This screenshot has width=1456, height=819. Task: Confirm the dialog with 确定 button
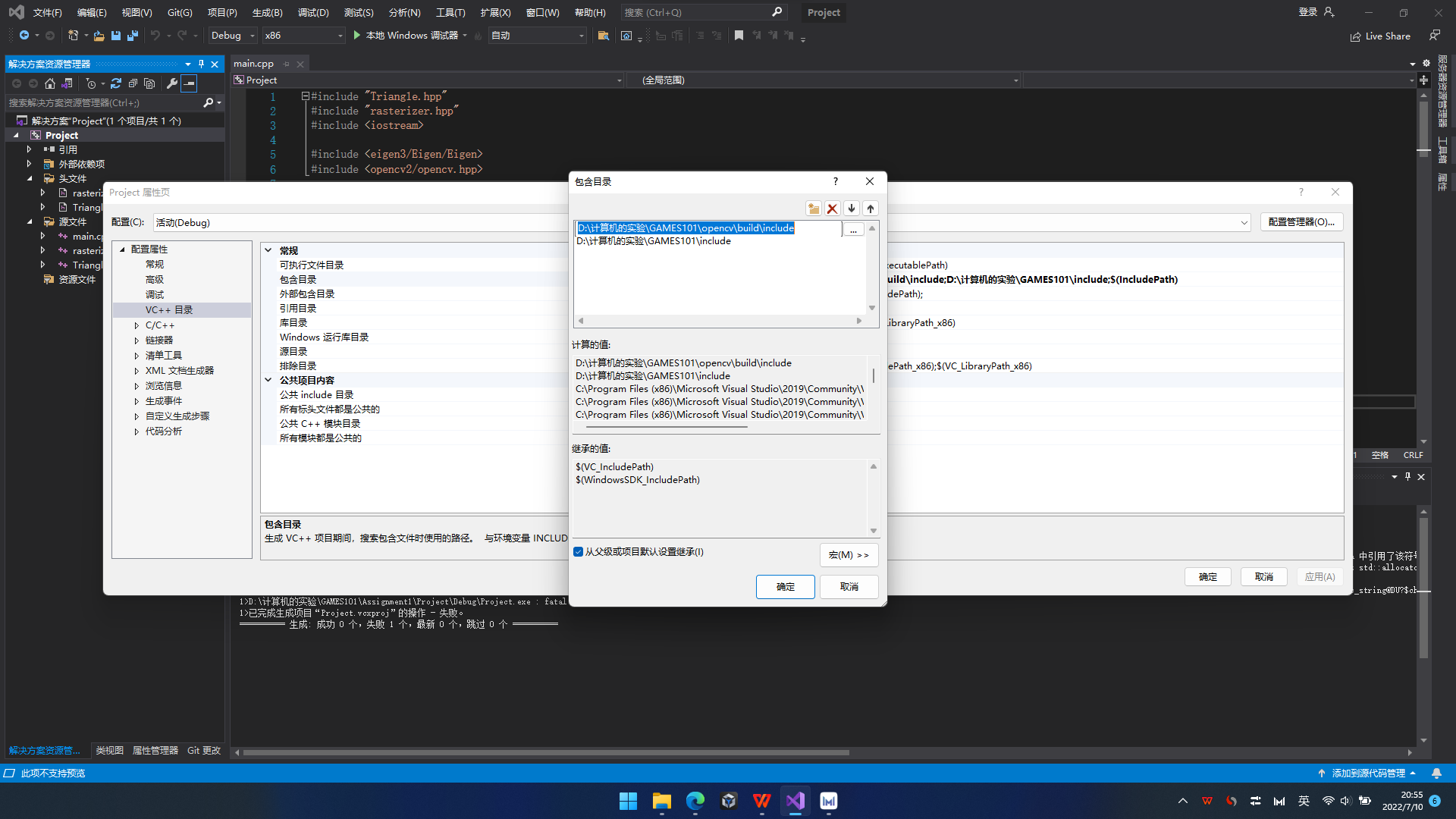pyautogui.click(x=785, y=586)
